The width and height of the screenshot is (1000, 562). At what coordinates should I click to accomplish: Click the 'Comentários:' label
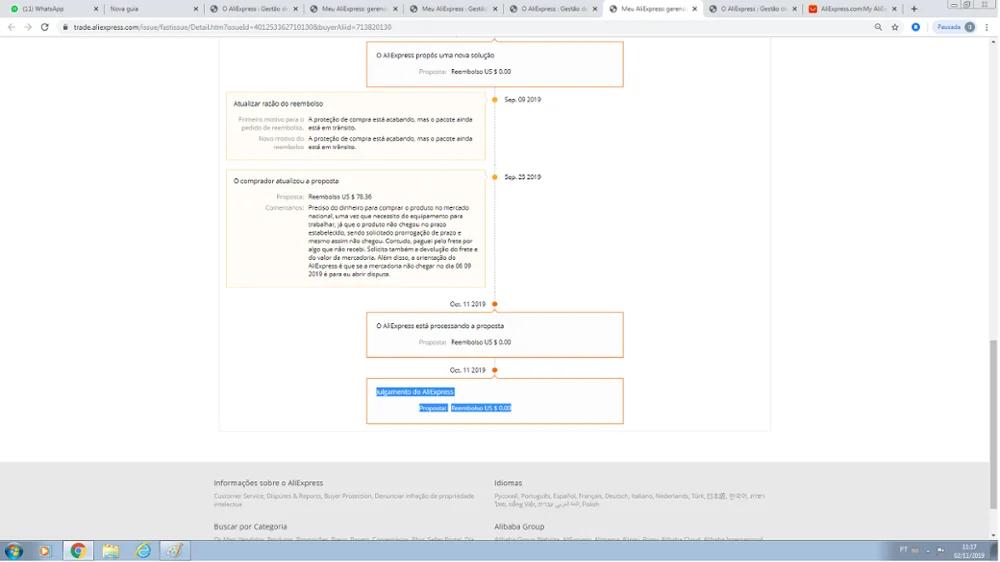coord(284,208)
